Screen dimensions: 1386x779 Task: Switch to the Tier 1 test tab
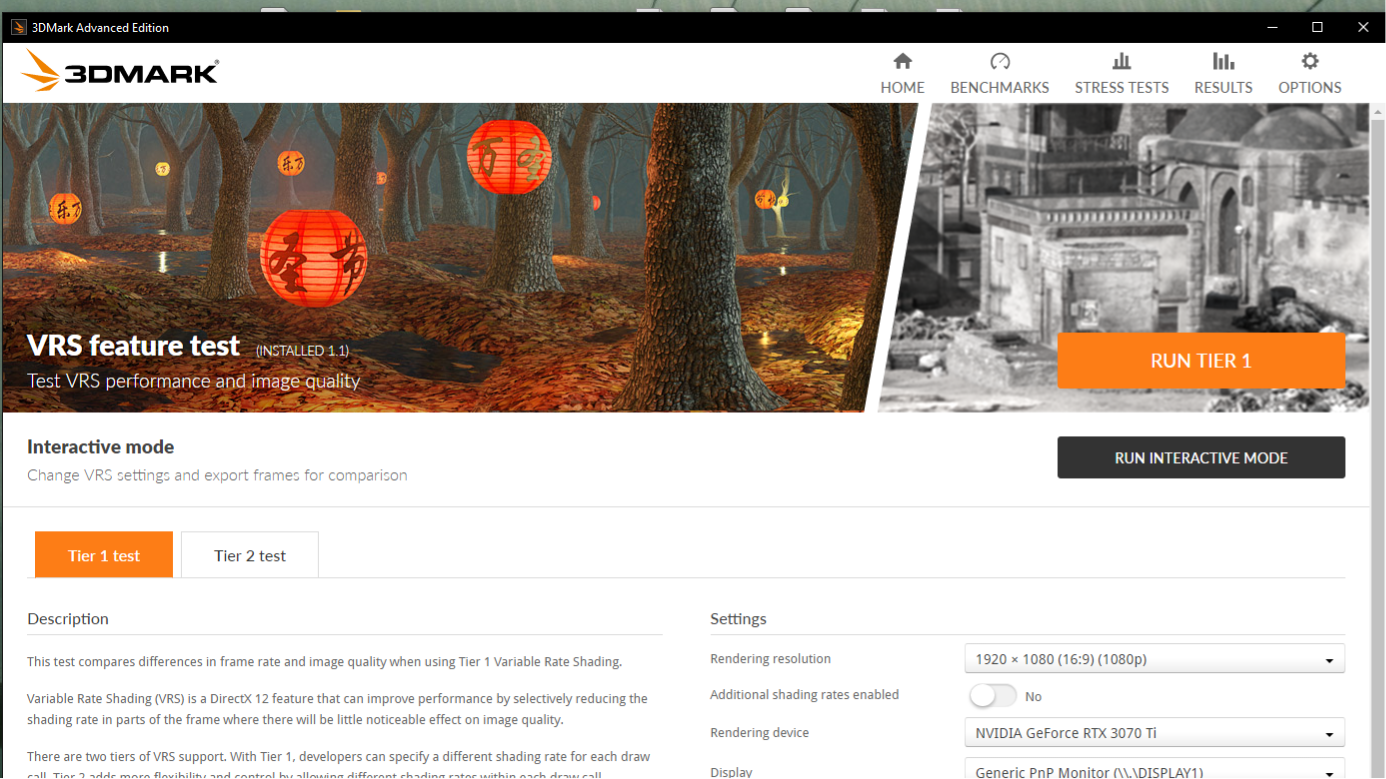coord(104,555)
